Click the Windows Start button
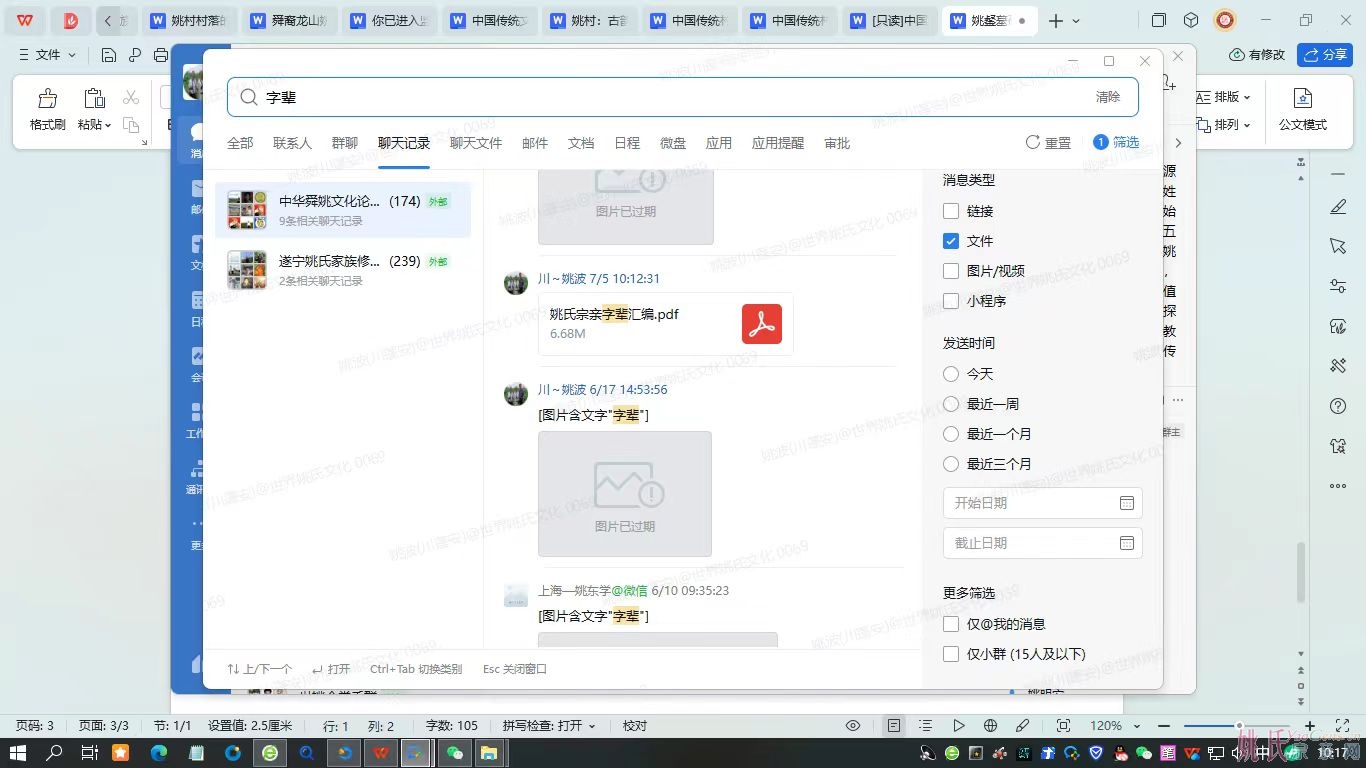 click(x=19, y=753)
